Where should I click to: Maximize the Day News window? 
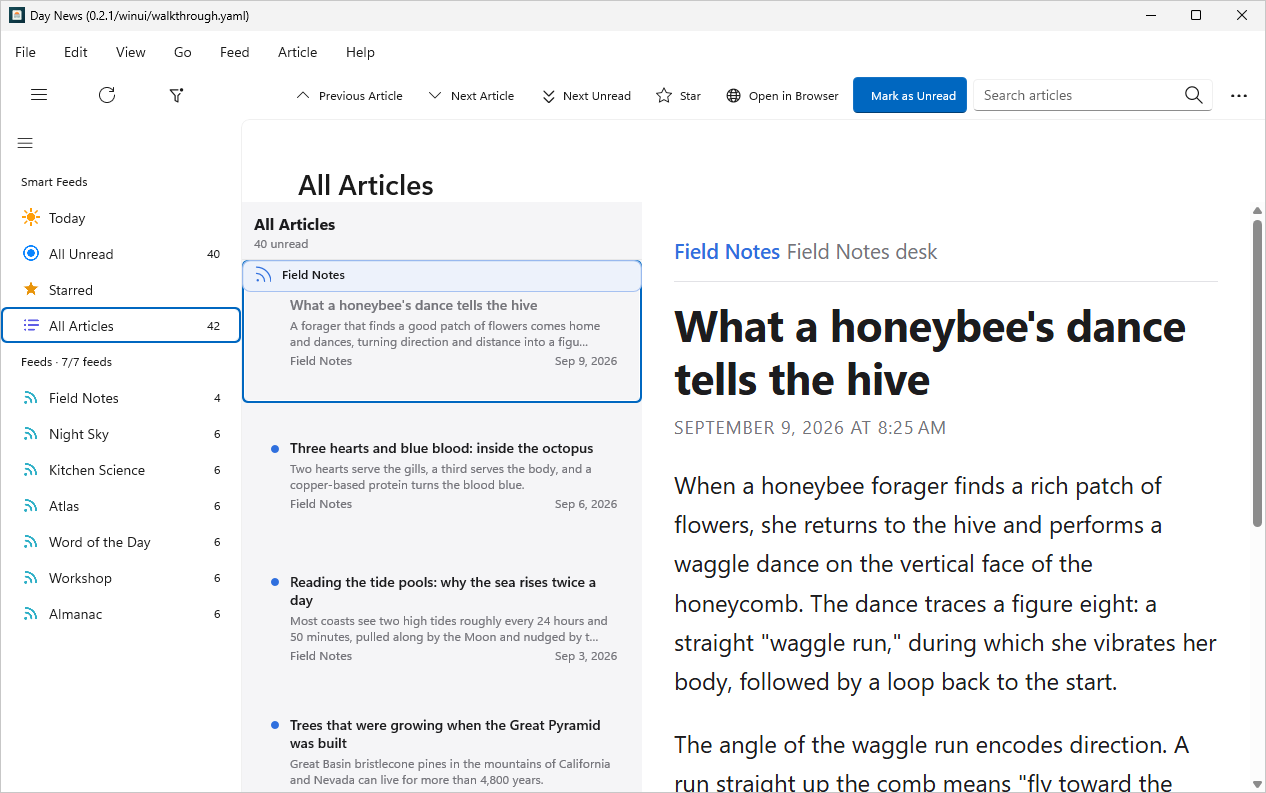pyautogui.click(x=1196, y=15)
